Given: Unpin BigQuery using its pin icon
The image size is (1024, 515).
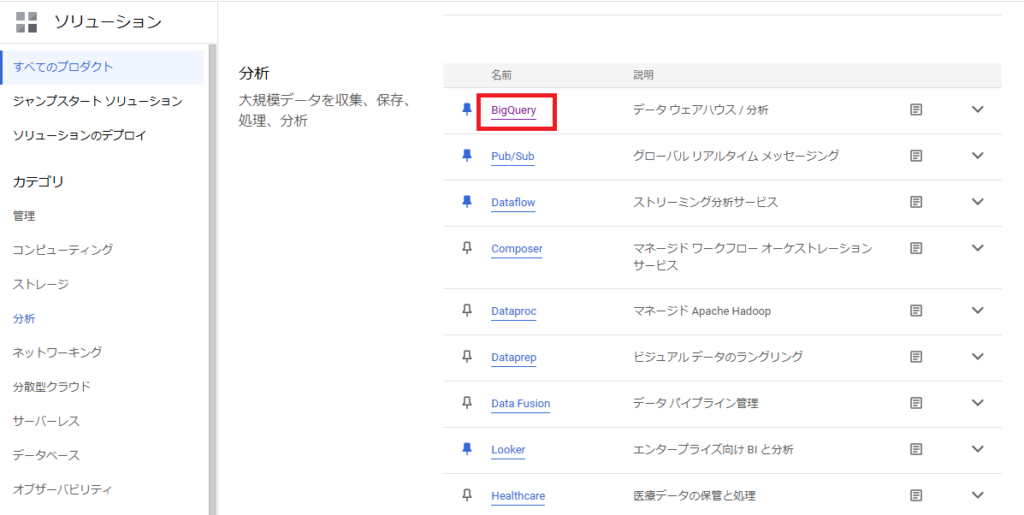Looking at the screenshot, I should (x=466, y=110).
